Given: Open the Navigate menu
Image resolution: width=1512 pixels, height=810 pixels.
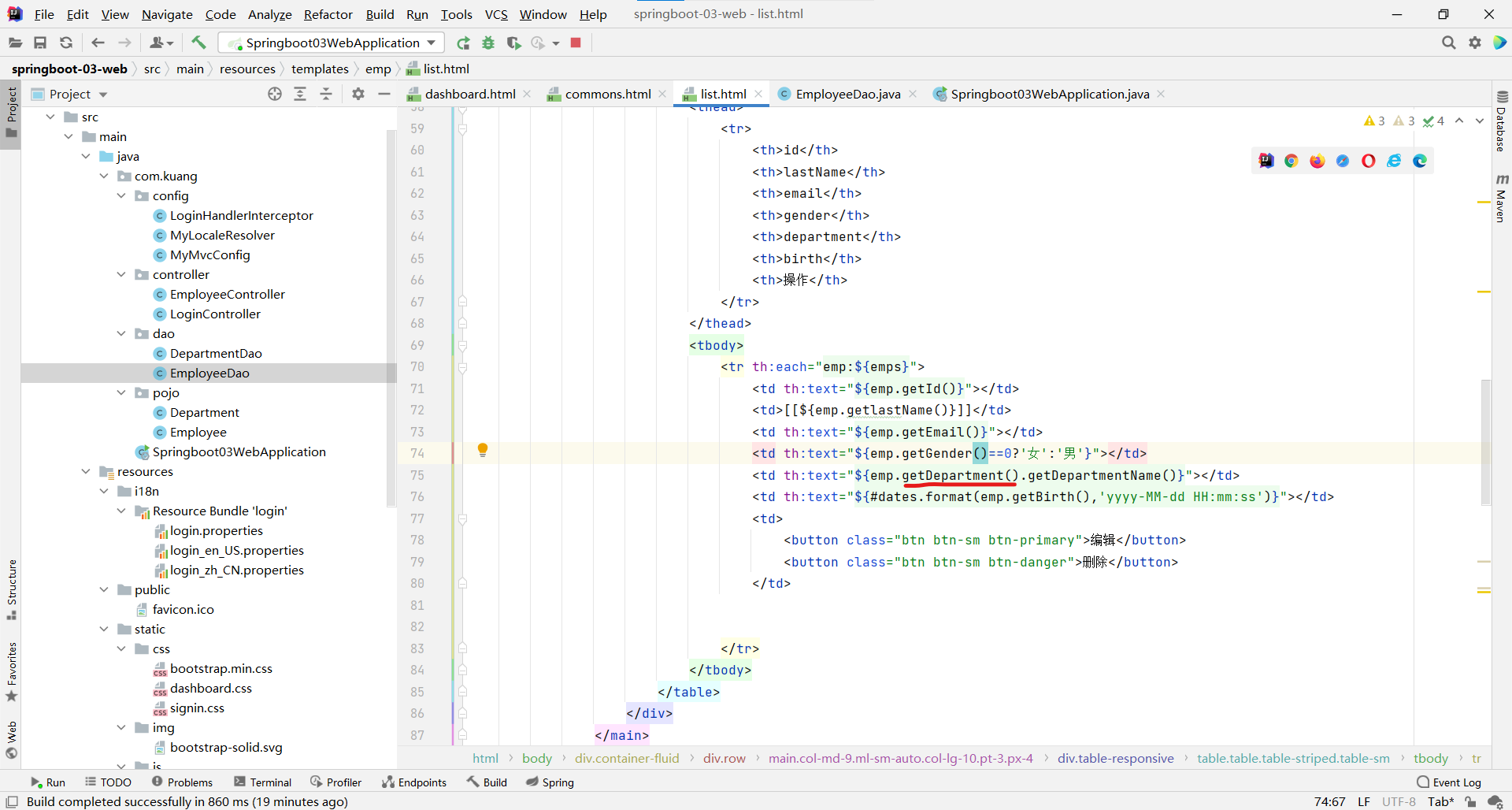Looking at the screenshot, I should [167, 14].
